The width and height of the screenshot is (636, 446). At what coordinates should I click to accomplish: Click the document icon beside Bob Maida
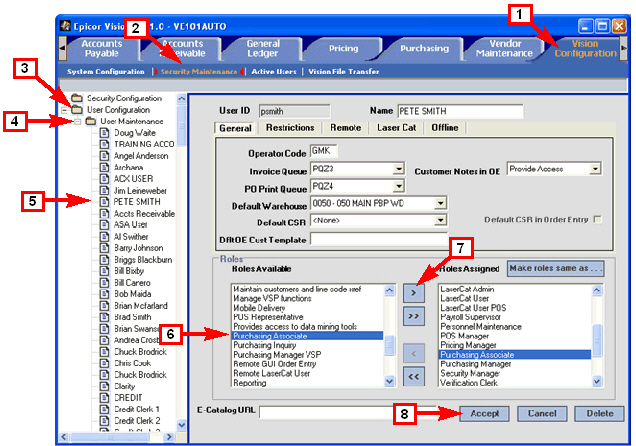pos(105,294)
